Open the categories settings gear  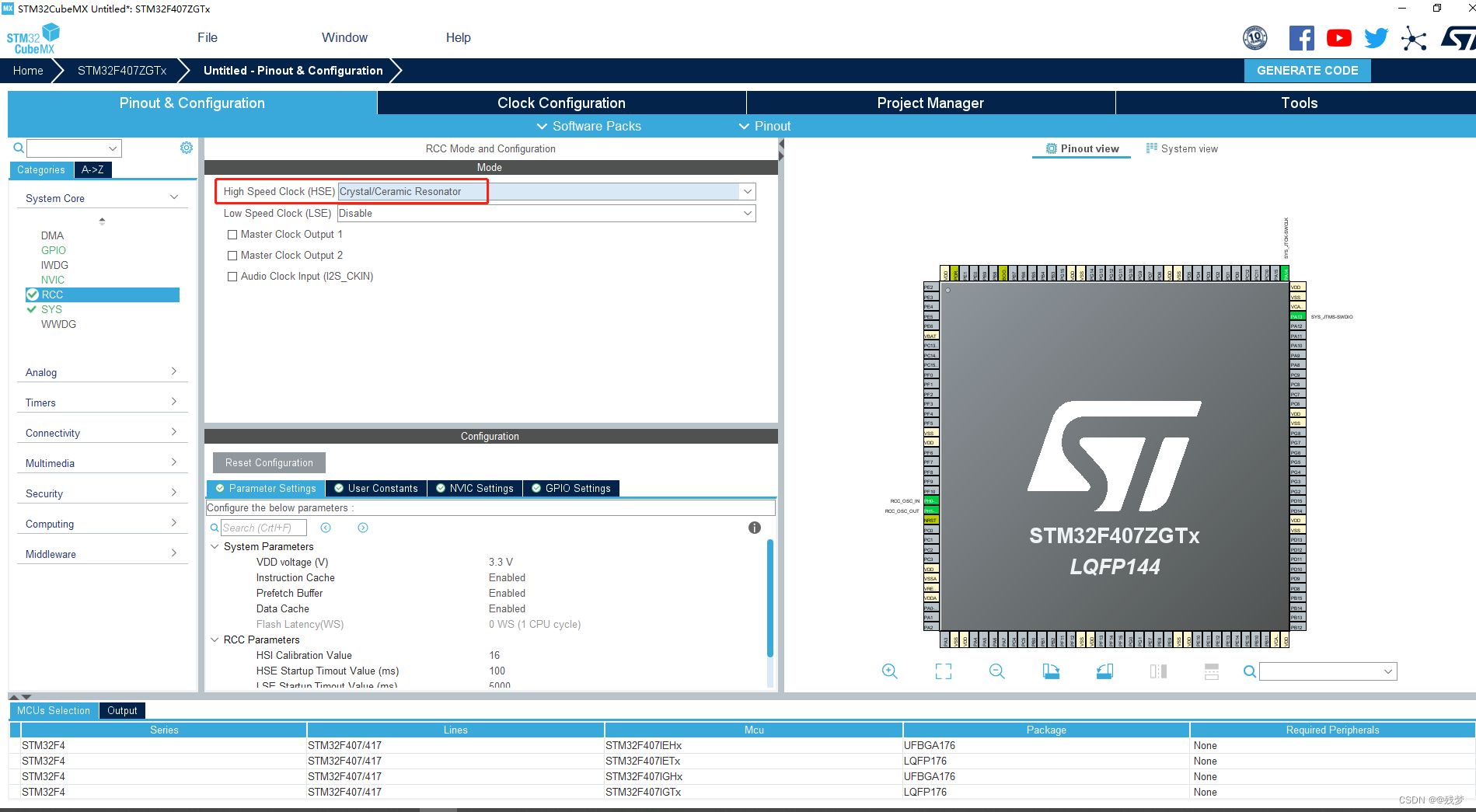[x=187, y=148]
